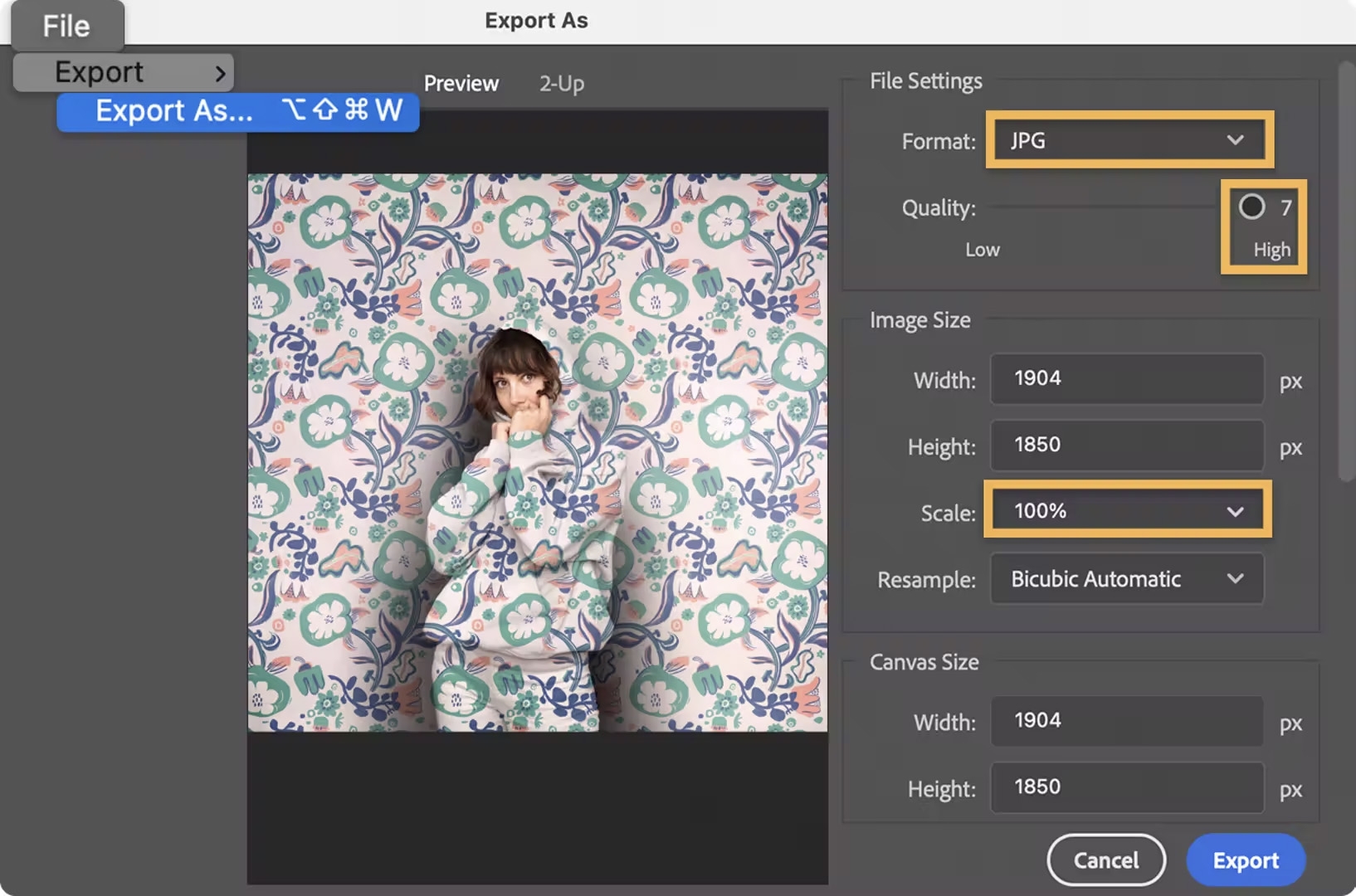Select the Preview tab

(x=461, y=83)
